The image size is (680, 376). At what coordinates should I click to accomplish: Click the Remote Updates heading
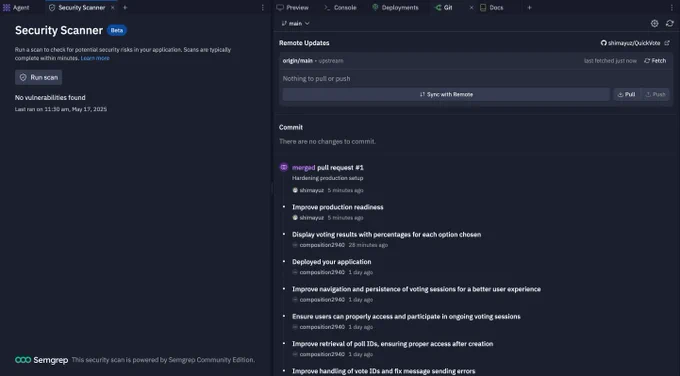(304, 43)
